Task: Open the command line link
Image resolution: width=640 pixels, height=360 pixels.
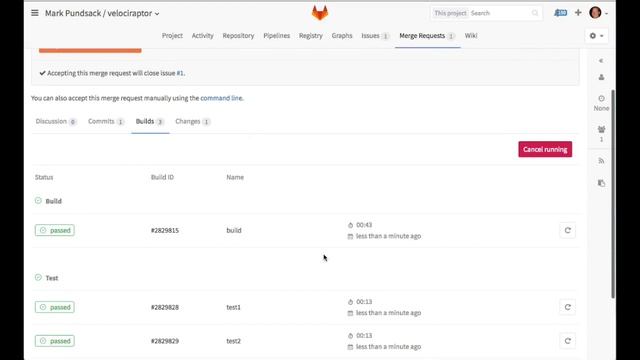Action: [x=221, y=98]
